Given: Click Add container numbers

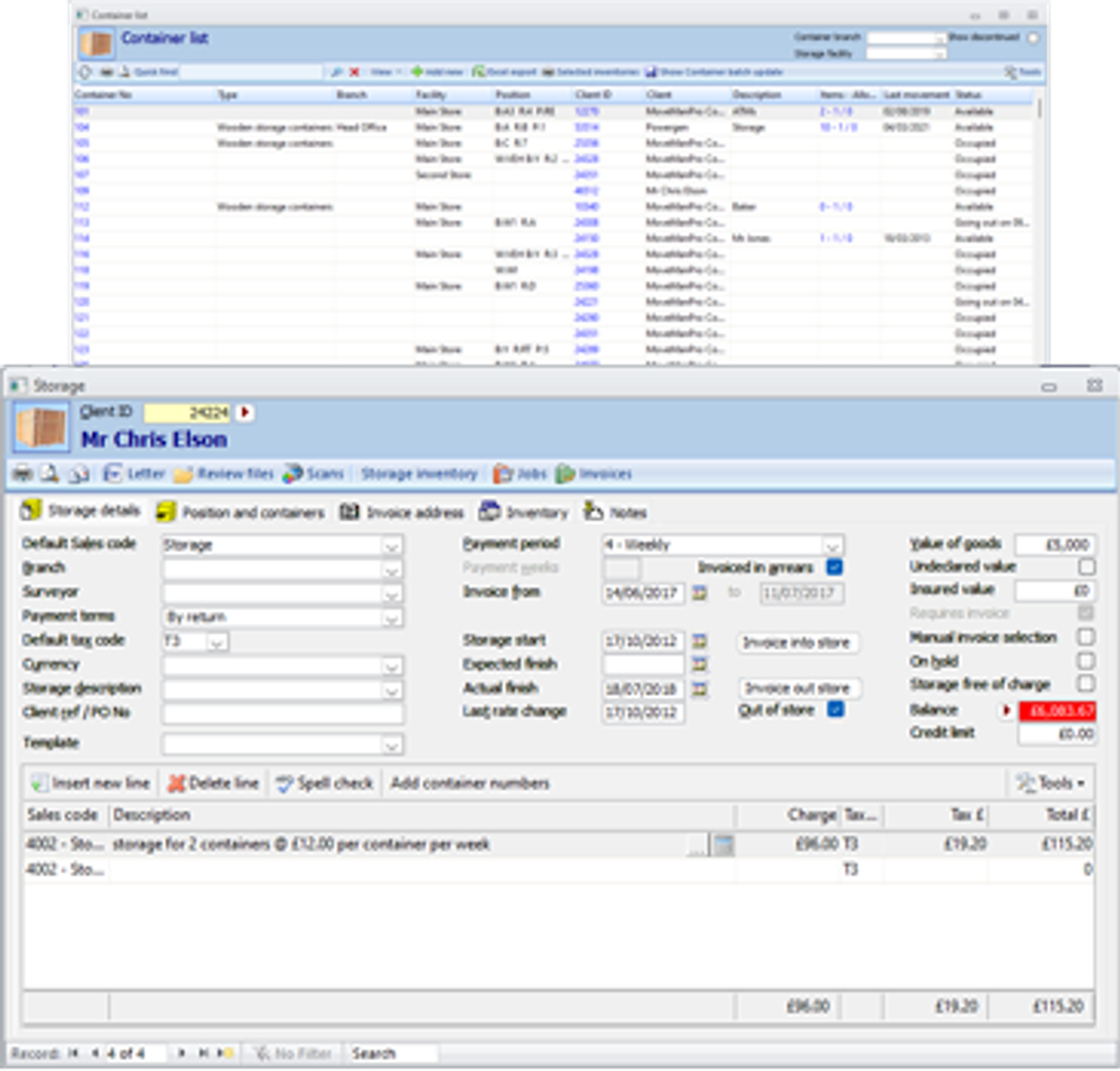Looking at the screenshot, I should pyautogui.click(x=469, y=784).
